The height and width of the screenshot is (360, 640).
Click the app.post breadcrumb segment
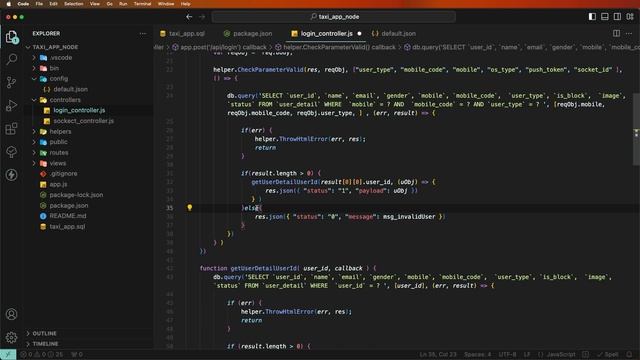pyautogui.click(x=219, y=47)
